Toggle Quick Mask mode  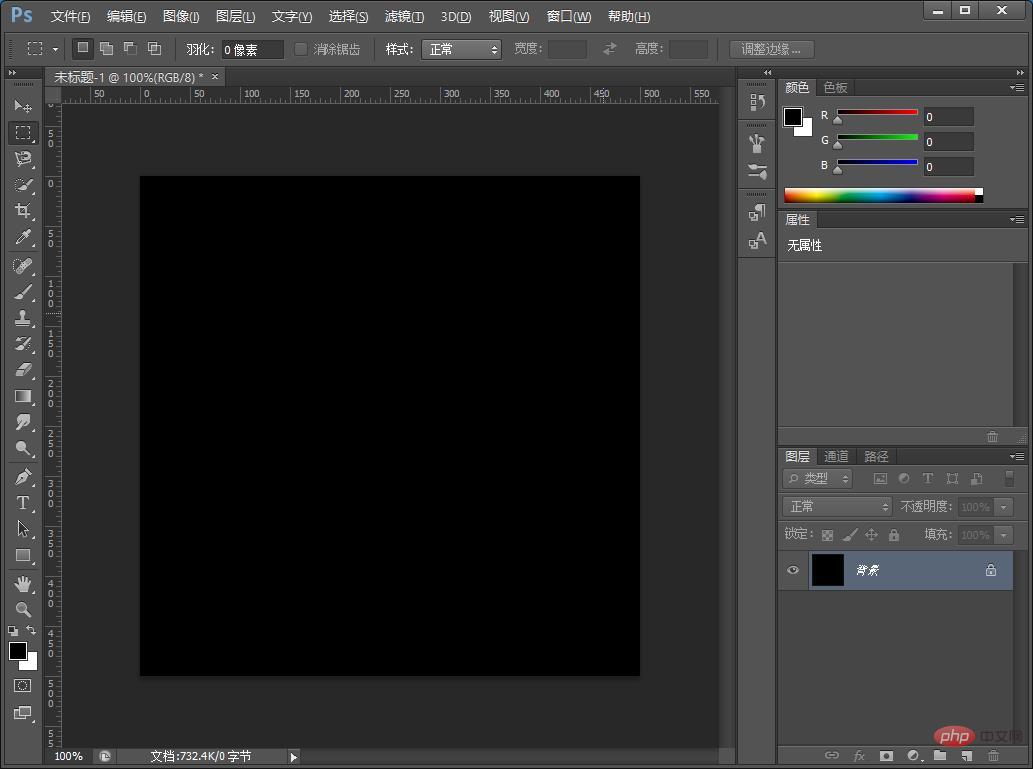click(22, 685)
